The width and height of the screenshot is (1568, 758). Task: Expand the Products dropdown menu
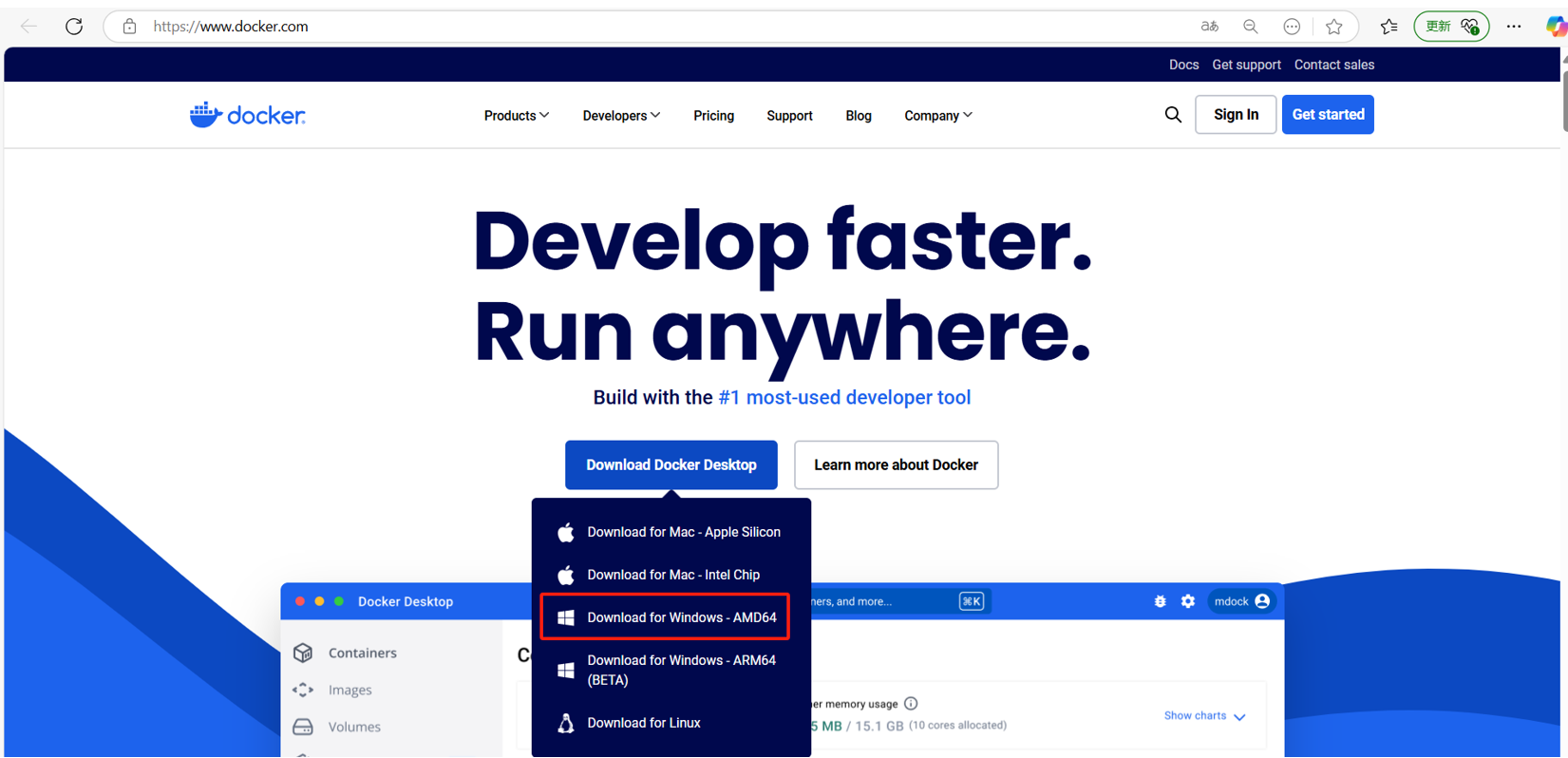point(517,116)
